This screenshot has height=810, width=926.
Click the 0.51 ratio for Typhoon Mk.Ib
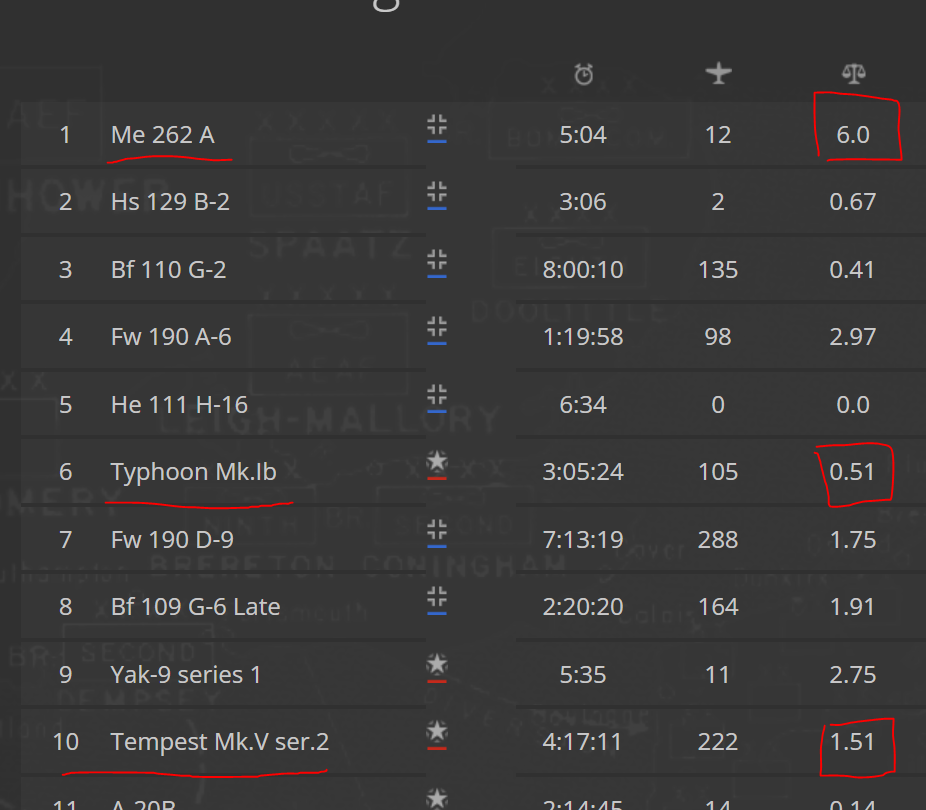click(x=852, y=472)
